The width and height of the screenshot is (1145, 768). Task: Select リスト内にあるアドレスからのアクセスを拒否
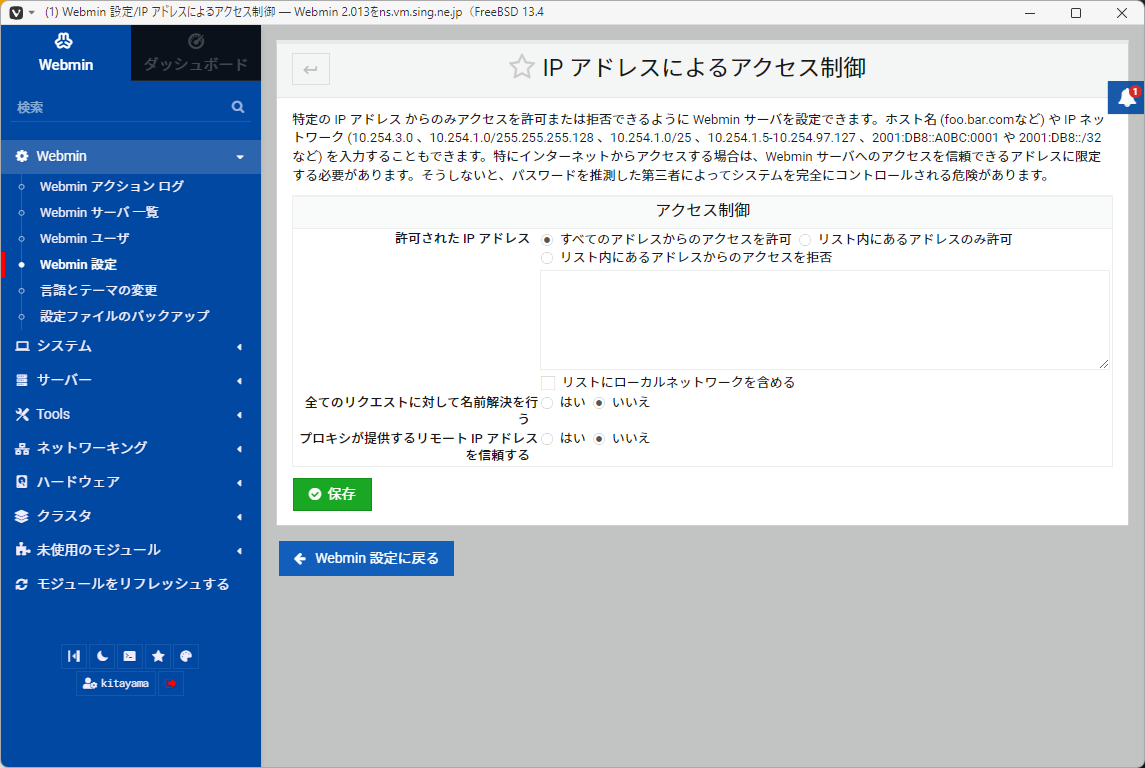[547, 258]
